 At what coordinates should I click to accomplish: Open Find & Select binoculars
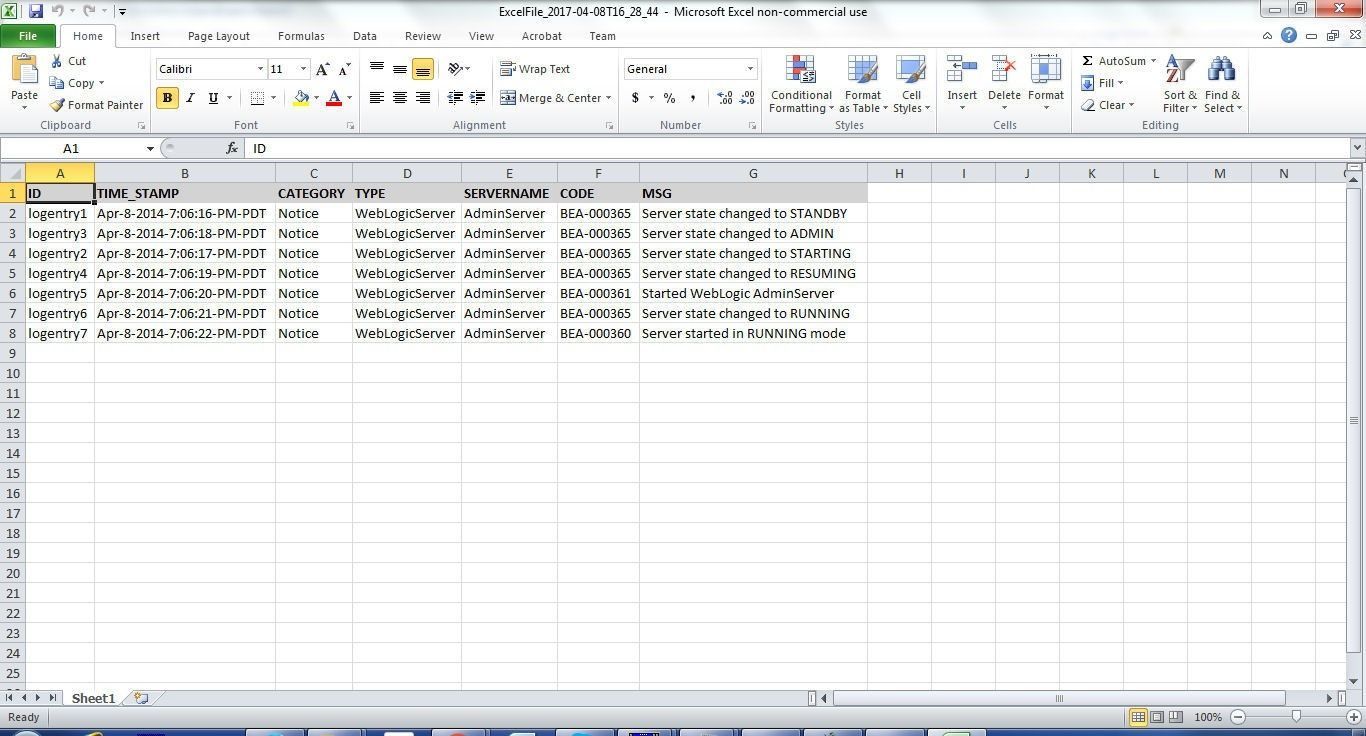pyautogui.click(x=1222, y=85)
